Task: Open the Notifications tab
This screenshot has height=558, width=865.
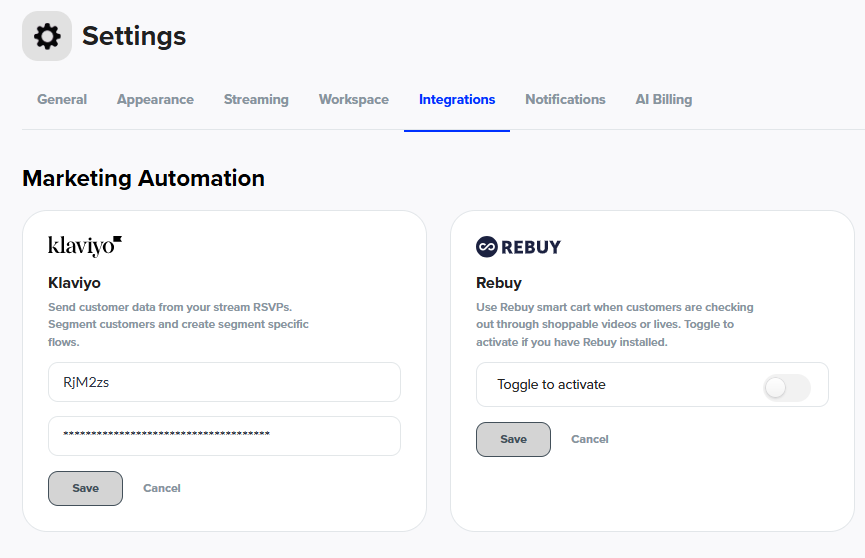Action: click(565, 100)
